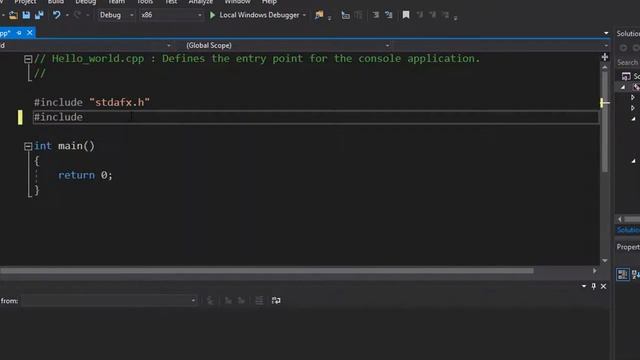Click the Solution Explorer horizontal scroll-left arrow
The height and width of the screenshot is (360, 640).
pyautogui.click(x=620, y=219)
